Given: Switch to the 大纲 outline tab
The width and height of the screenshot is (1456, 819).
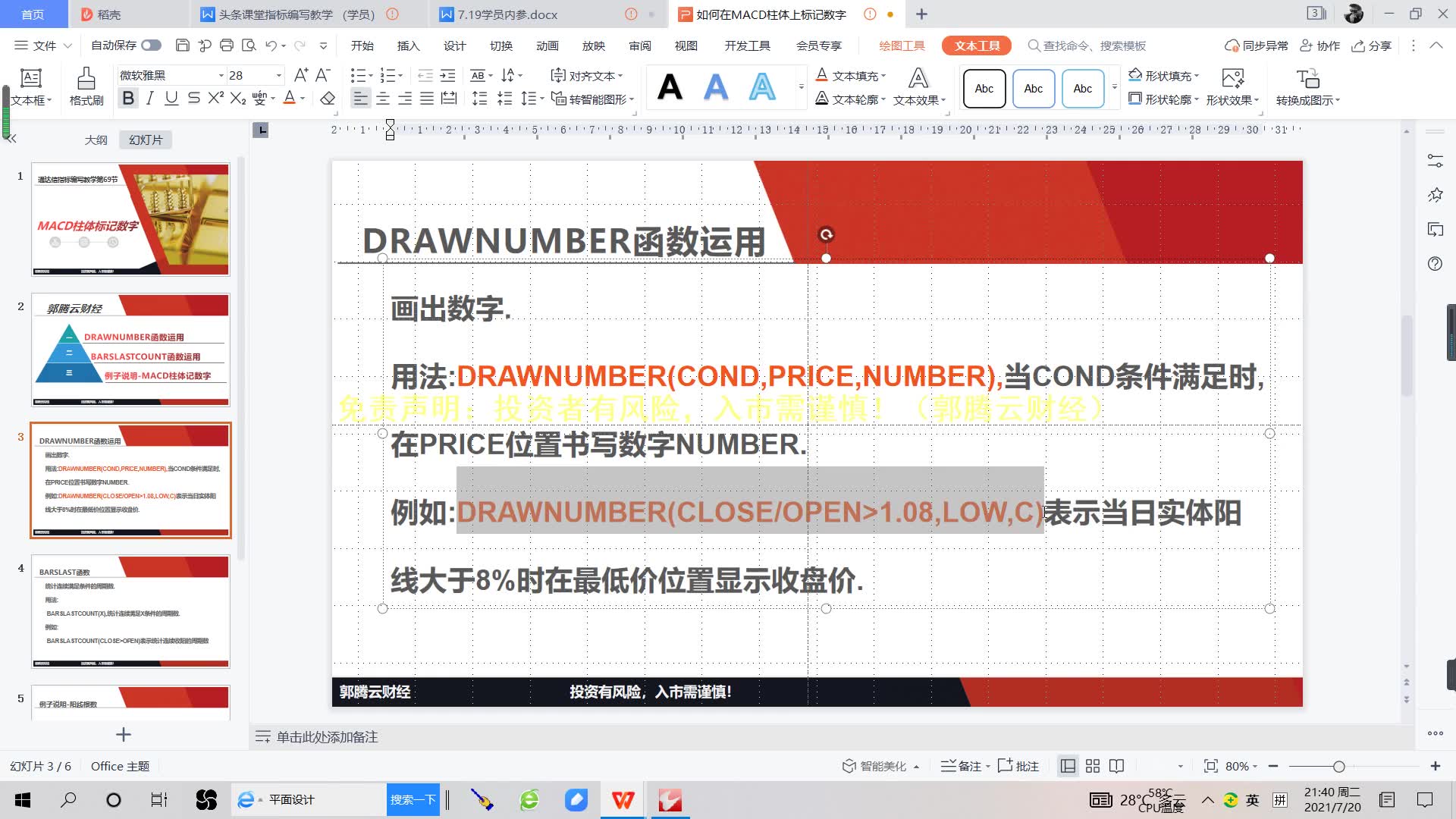Looking at the screenshot, I should [96, 140].
